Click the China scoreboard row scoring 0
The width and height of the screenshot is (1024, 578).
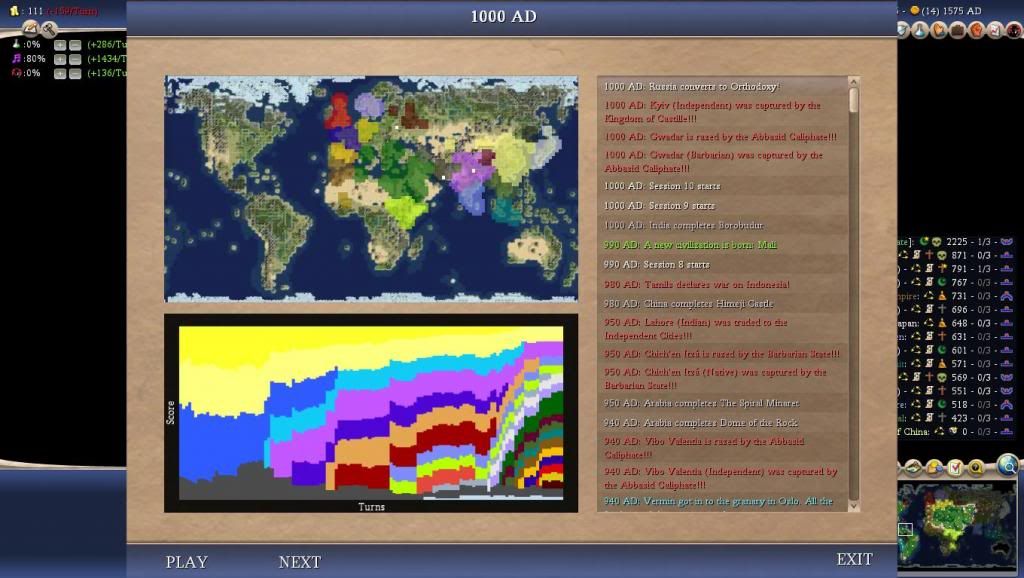pos(956,432)
